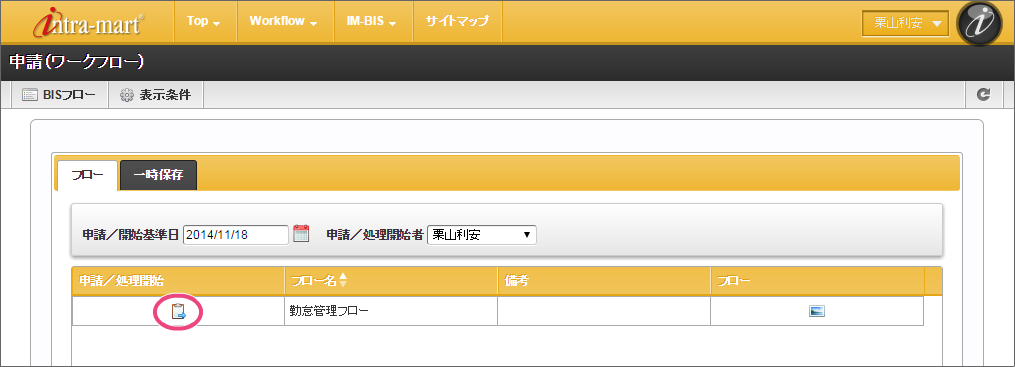The height and width of the screenshot is (367, 1015).
Task: Click the 申請/開始基準日 date field
Action: coord(236,234)
